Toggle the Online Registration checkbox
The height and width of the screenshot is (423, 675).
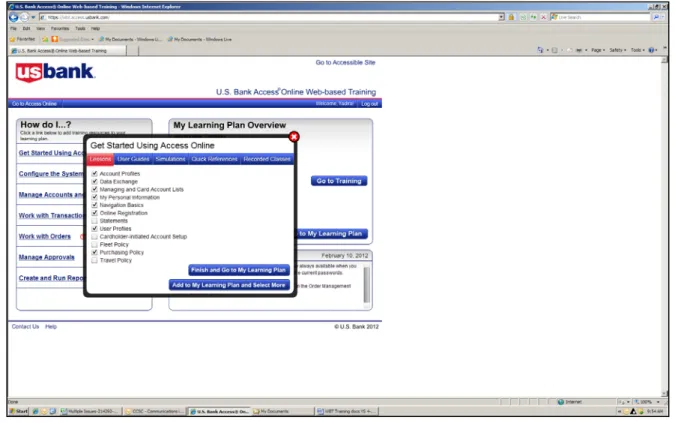point(95,213)
